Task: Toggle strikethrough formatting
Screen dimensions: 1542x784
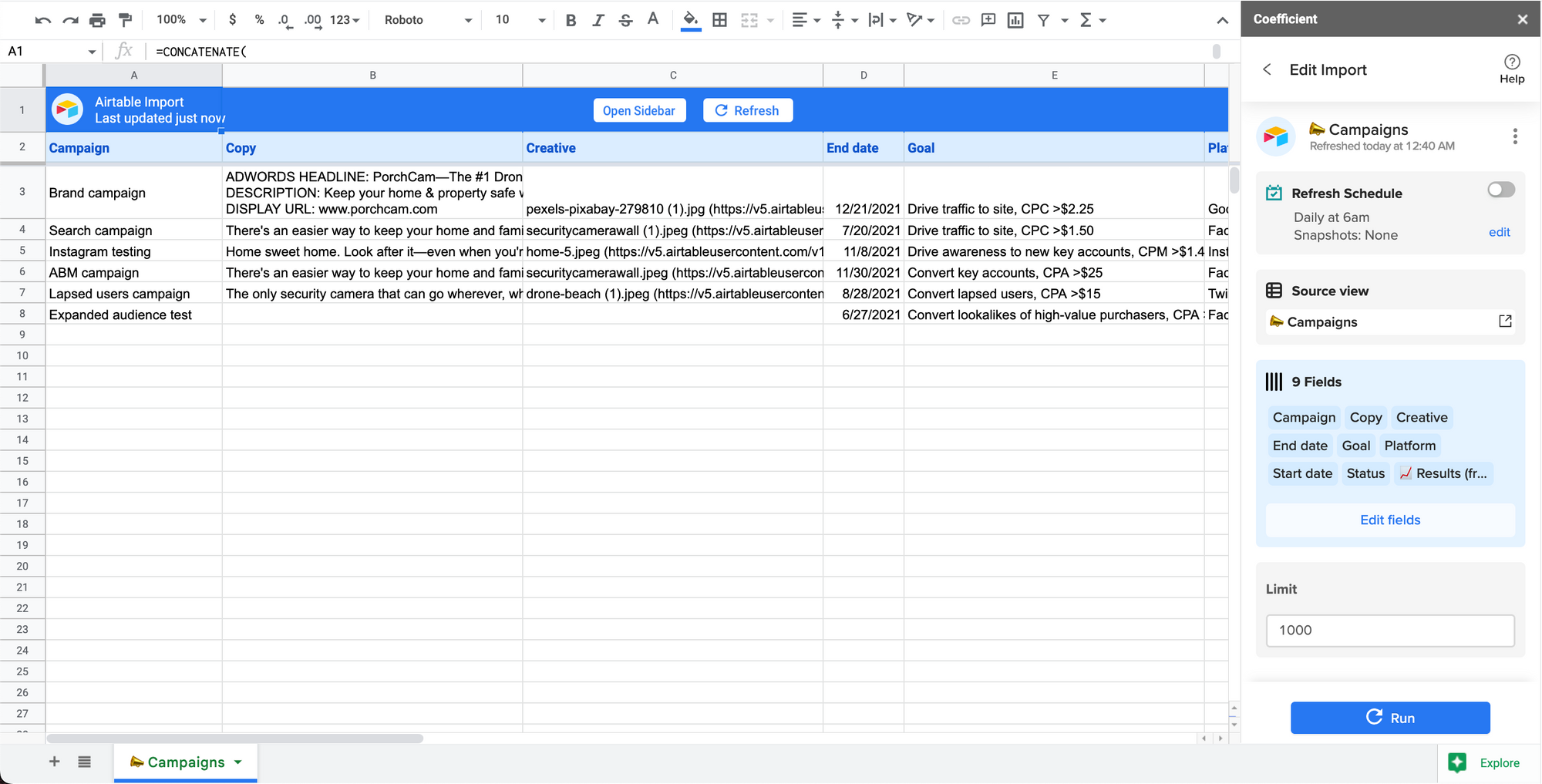Action: coord(625,20)
